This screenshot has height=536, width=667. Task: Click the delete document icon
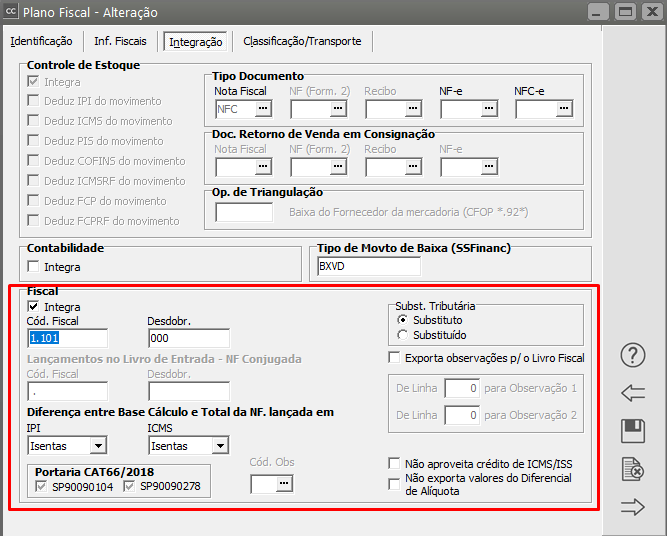pyautogui.click(x=632, y=468)
